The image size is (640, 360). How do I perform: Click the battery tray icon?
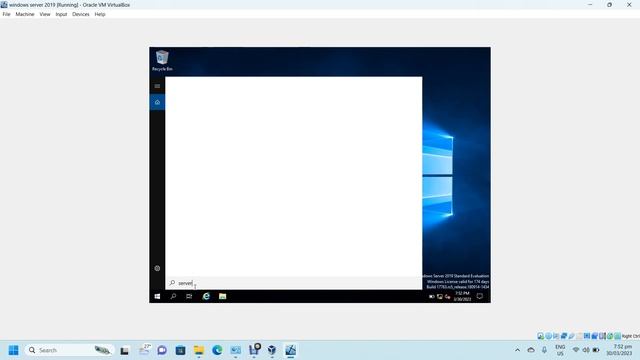click(596, 350)
